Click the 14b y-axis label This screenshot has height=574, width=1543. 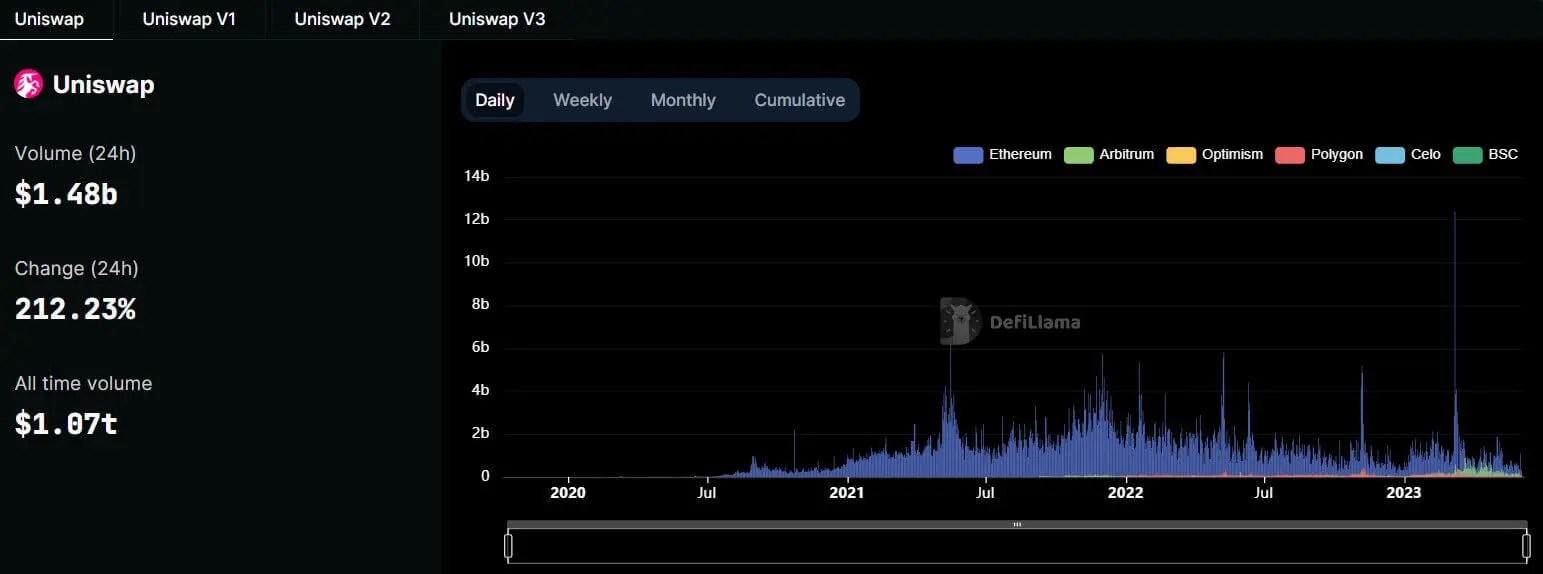[477, 176]
